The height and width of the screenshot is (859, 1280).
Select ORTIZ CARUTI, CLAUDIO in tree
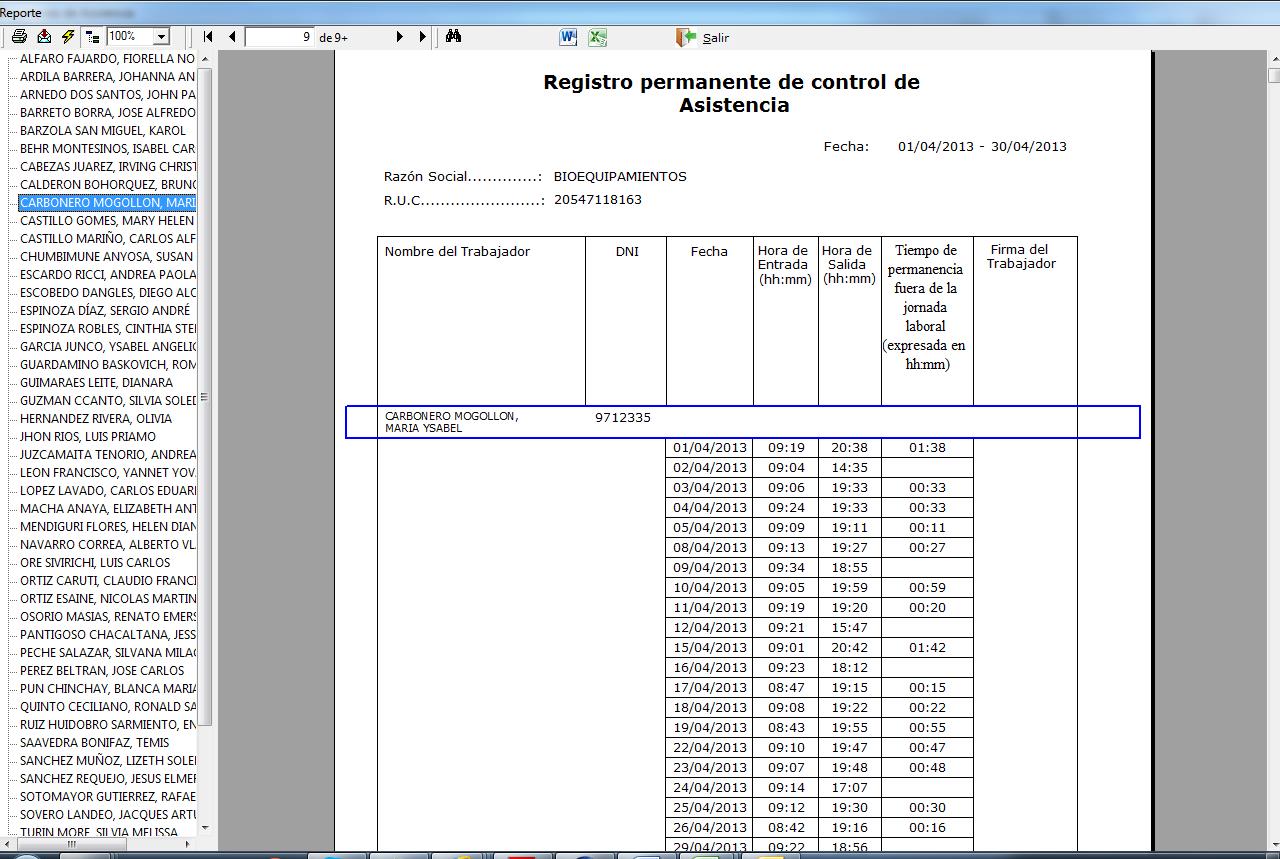(107, 580)
